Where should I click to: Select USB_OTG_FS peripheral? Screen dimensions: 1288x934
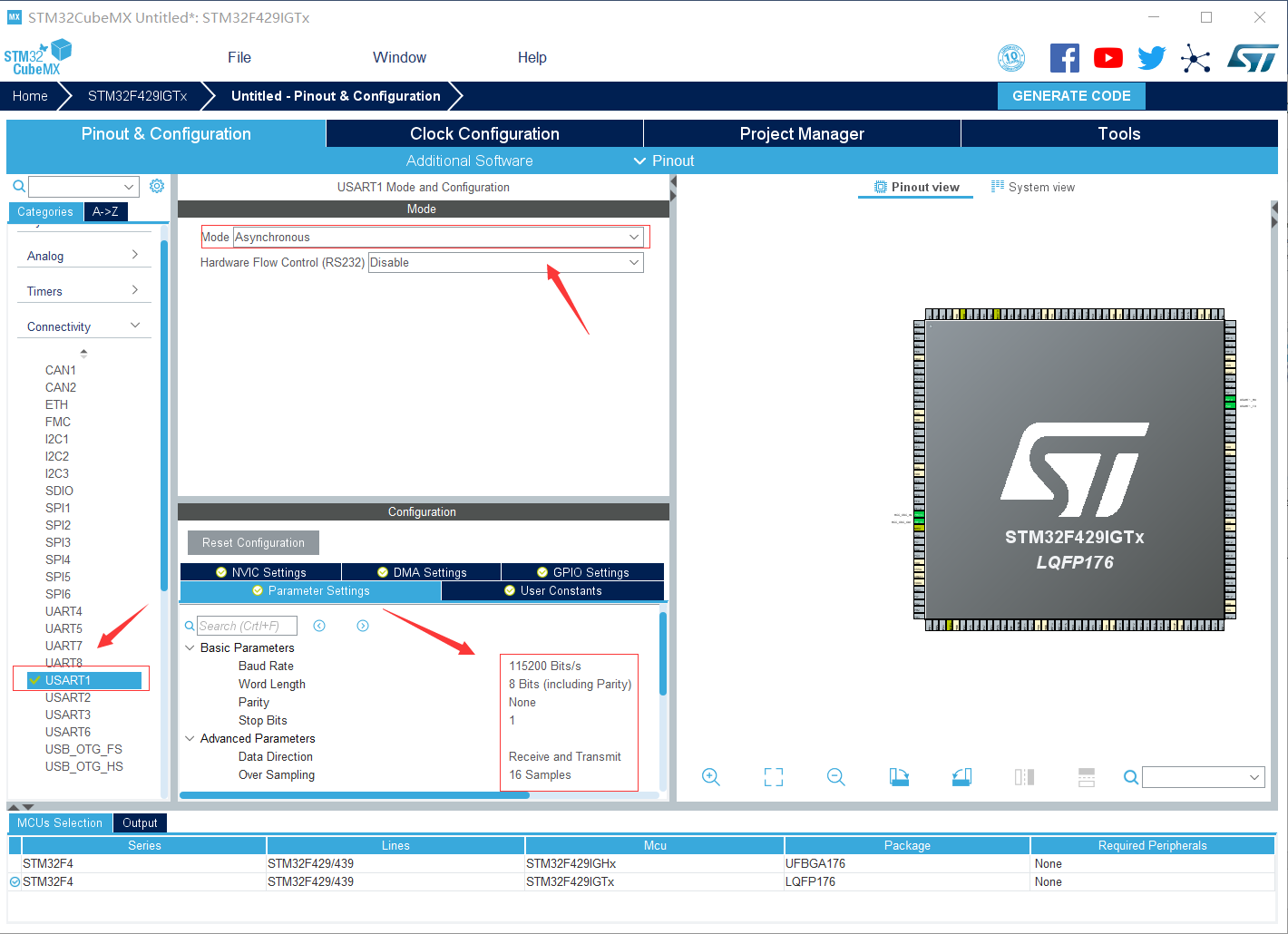point(83,749)
